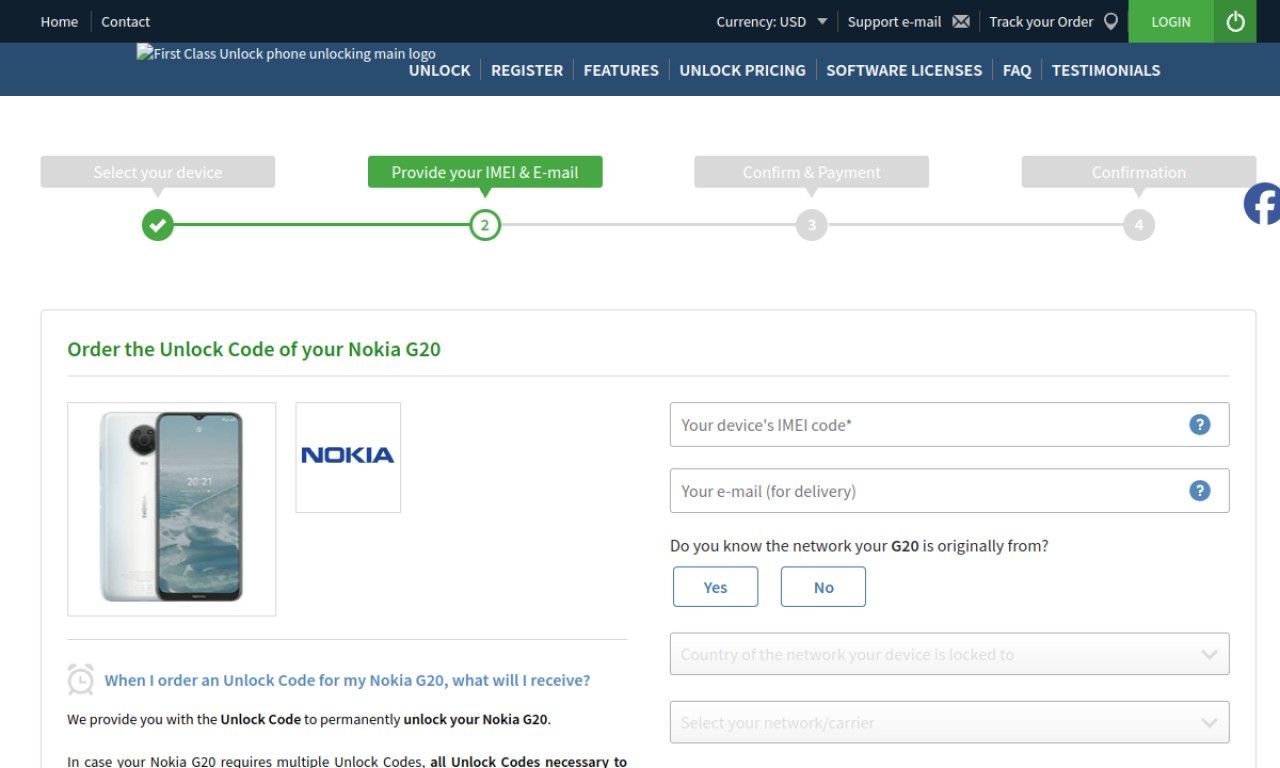Open the Facebook icon on the right edge
The height and width of the screenshot is (768, 1280).
(x=1262, y=204)
